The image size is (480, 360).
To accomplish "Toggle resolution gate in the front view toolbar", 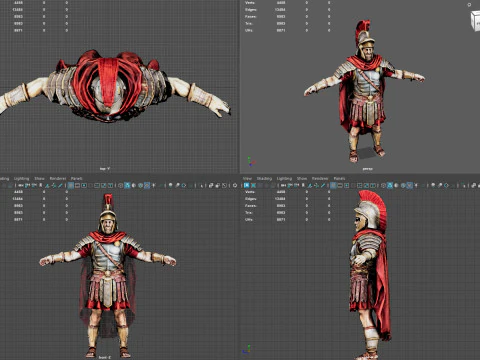I will tap(84, 185).
